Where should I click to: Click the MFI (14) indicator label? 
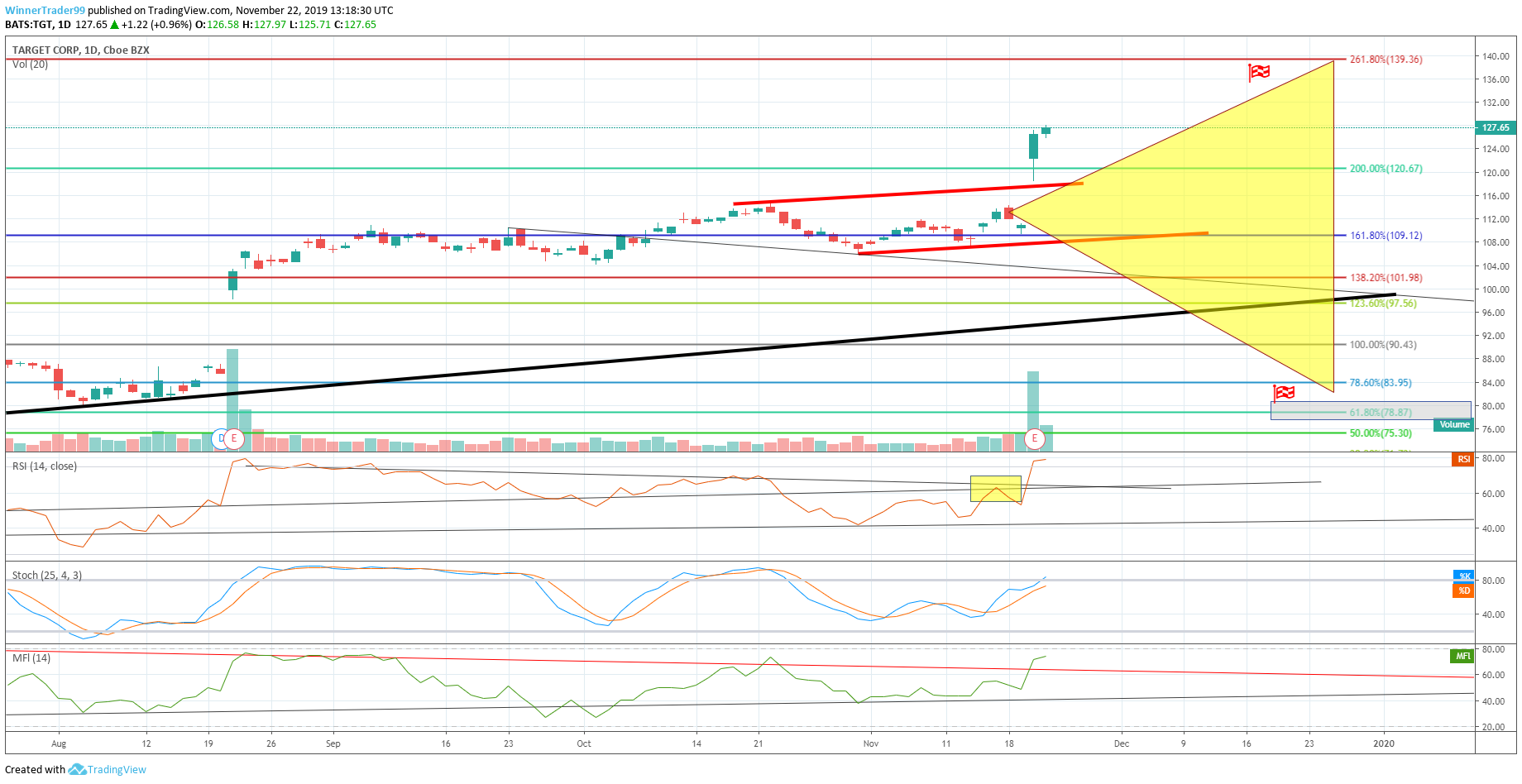tap(31, 658)
